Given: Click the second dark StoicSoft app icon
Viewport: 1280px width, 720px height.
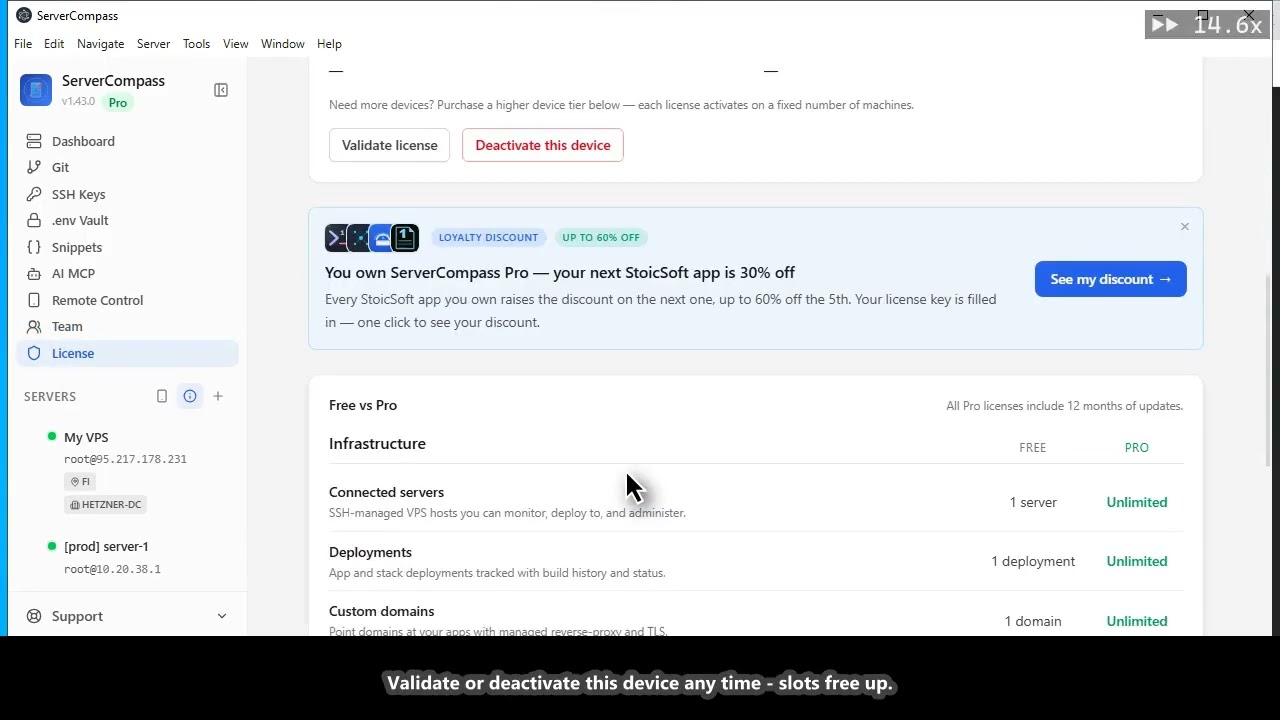Looking at the screenshot, I should 359,237.
